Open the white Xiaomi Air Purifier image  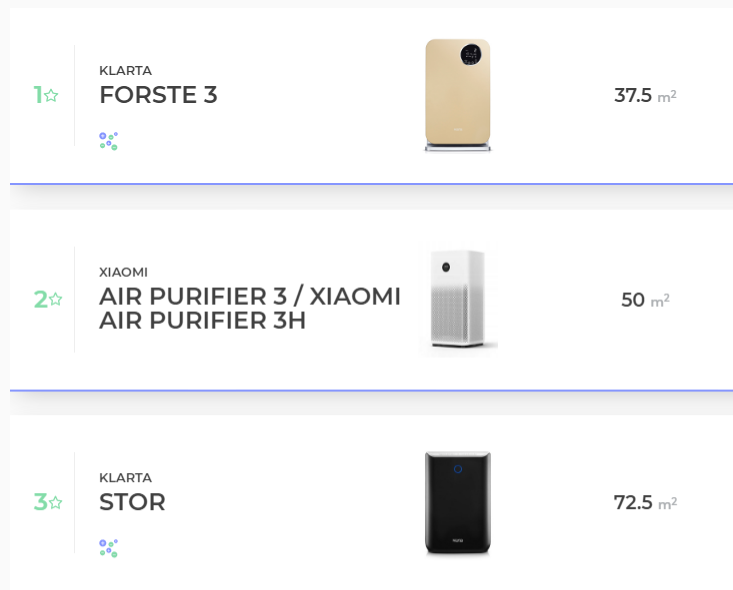[x=458, y=299]
